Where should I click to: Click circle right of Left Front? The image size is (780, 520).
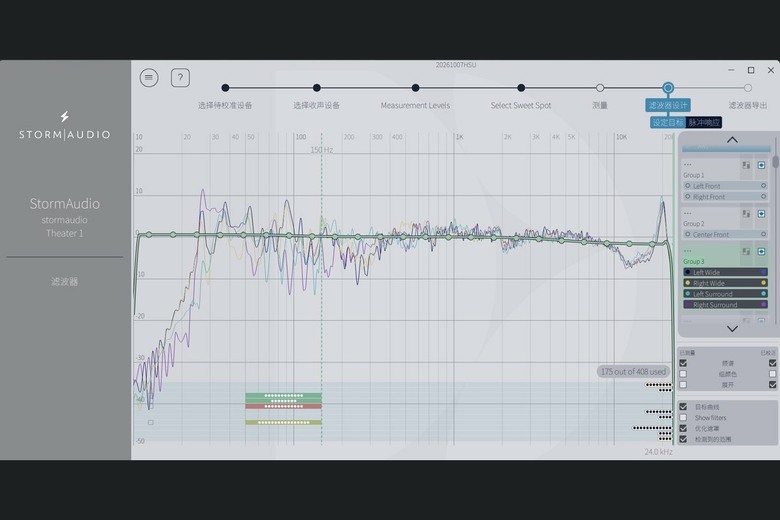[764, 186]
